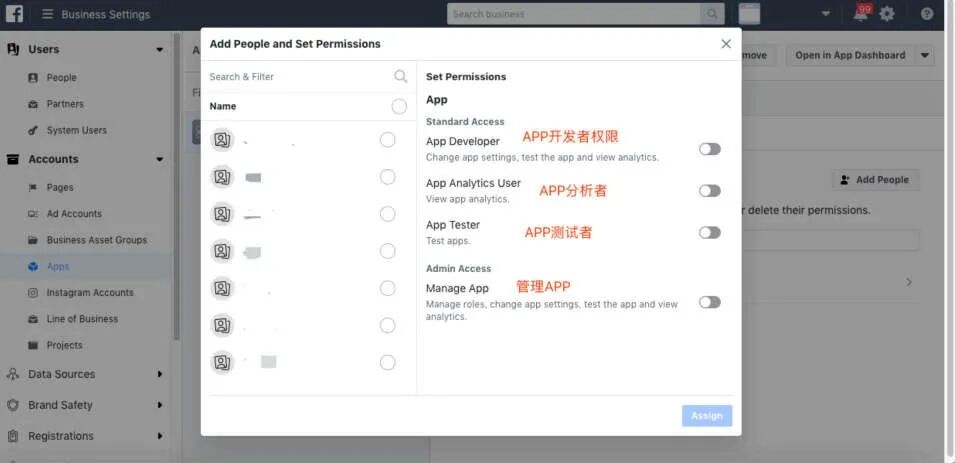This screenshot has height=463, width=955.
Task: Collapse the Users section arrow
Action: [160, 49]
